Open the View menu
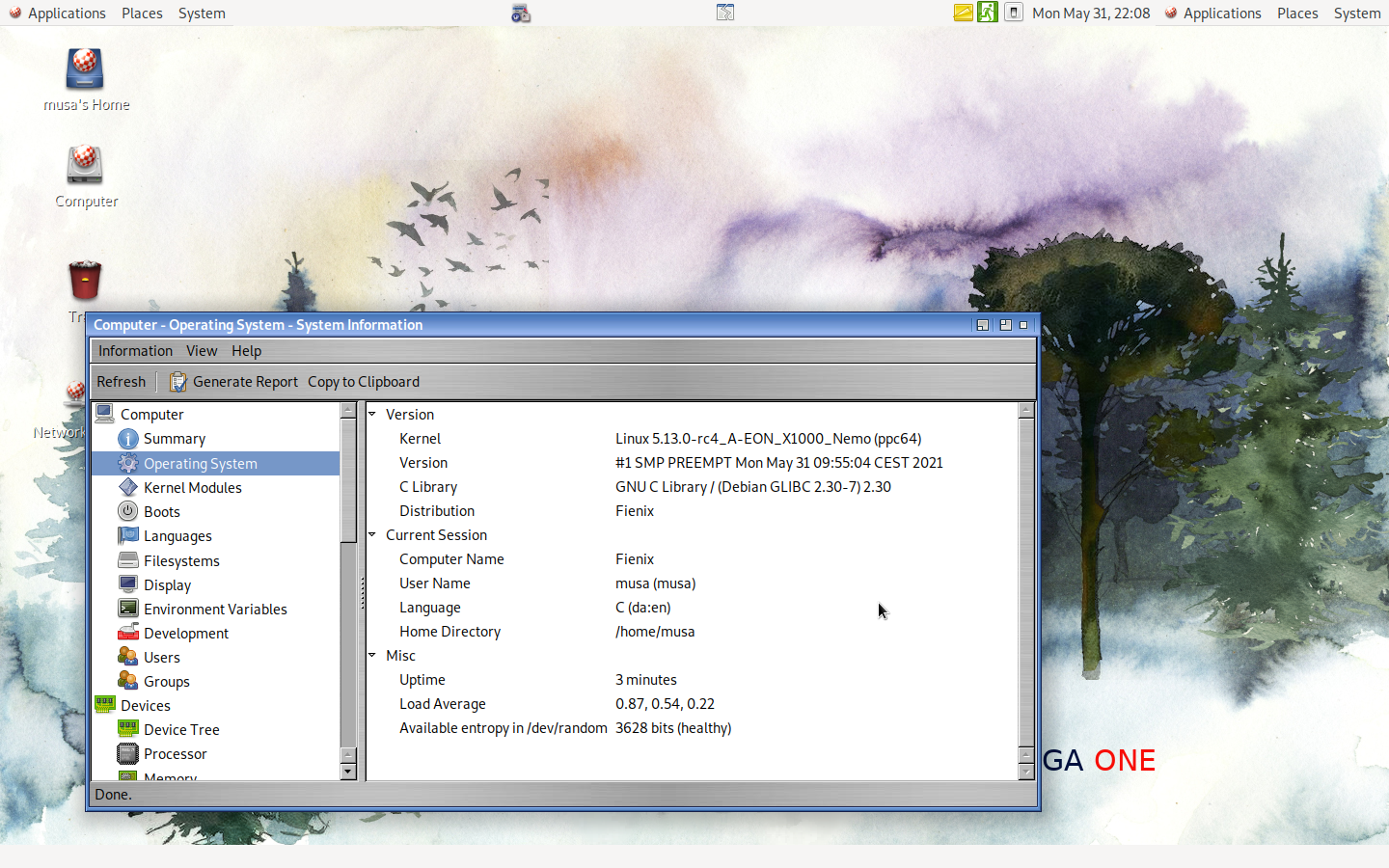Viewport: 1389px width, 868px height. pyautogui.click(x=202, y=351)
